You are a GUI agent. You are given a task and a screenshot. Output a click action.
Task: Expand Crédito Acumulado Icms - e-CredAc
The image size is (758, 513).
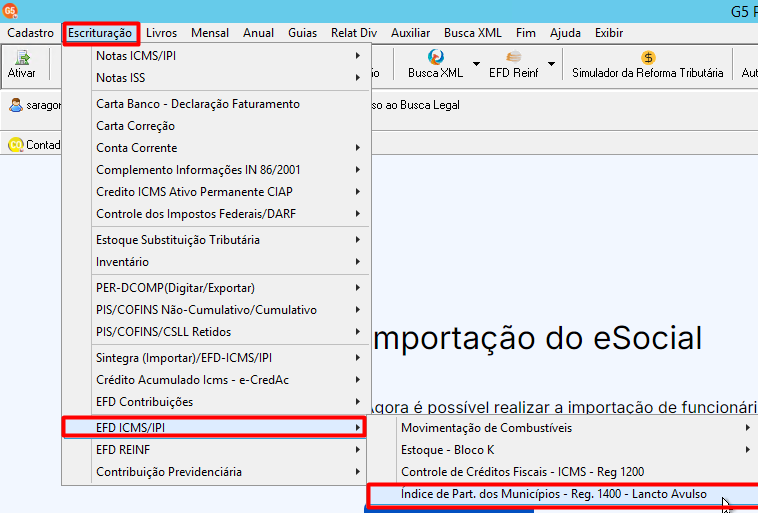tap(216, 380)
